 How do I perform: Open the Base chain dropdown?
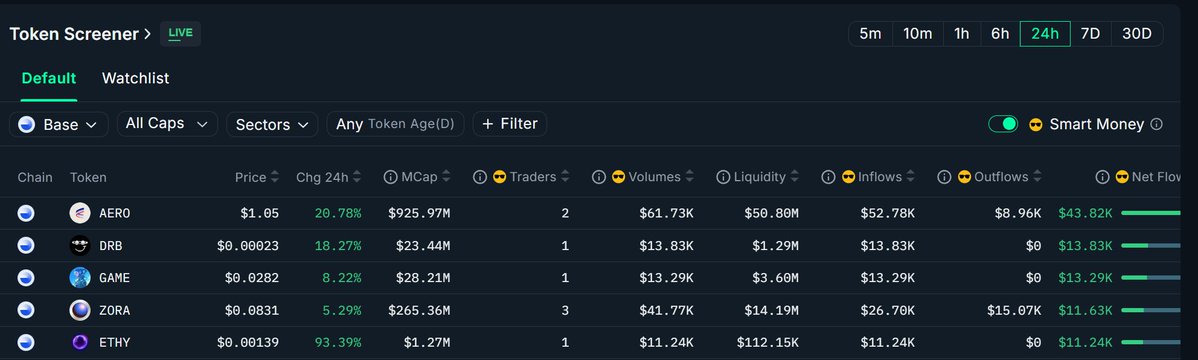coord(58,125)
